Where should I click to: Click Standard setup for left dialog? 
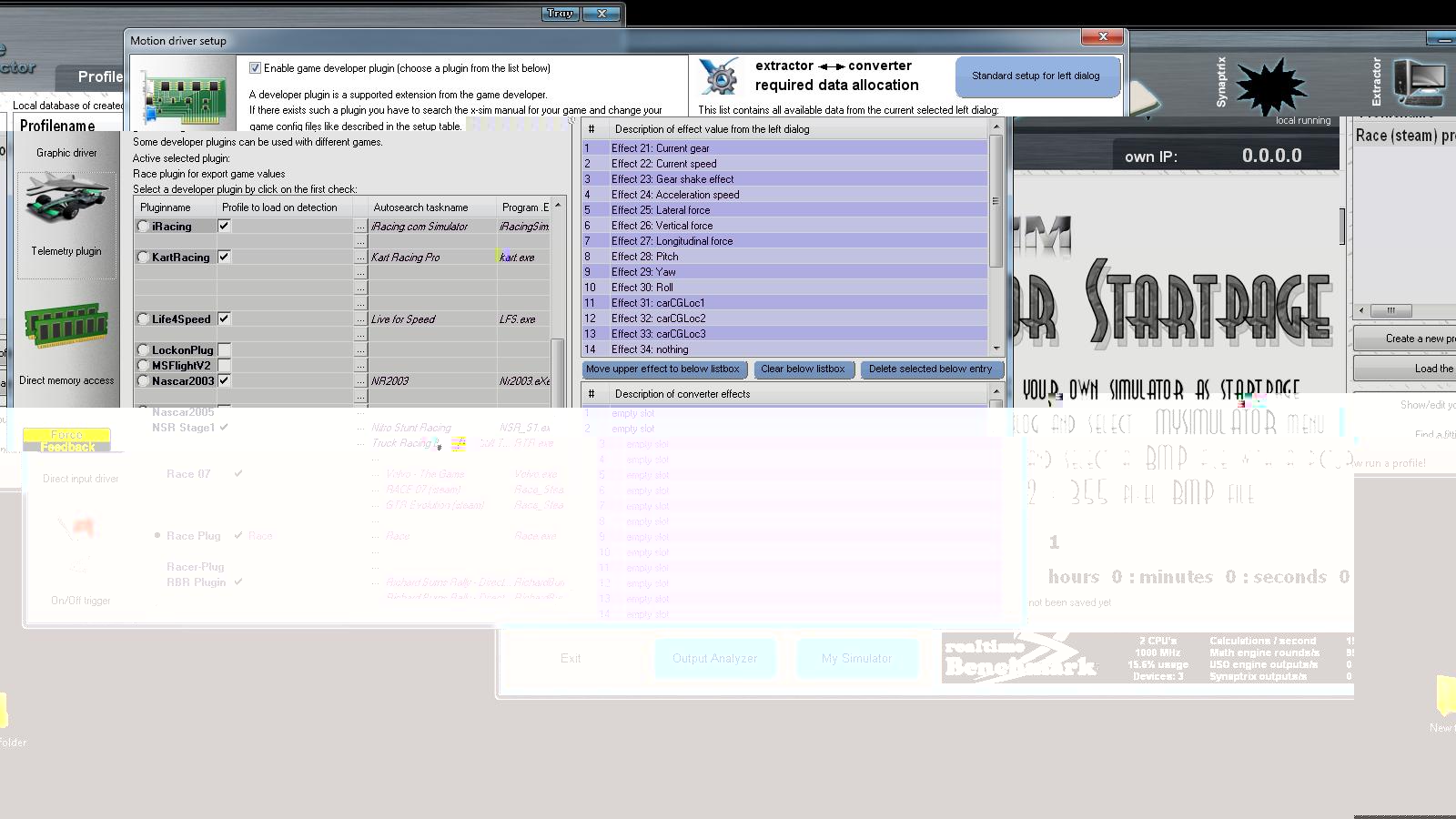tap(1036, 76)
